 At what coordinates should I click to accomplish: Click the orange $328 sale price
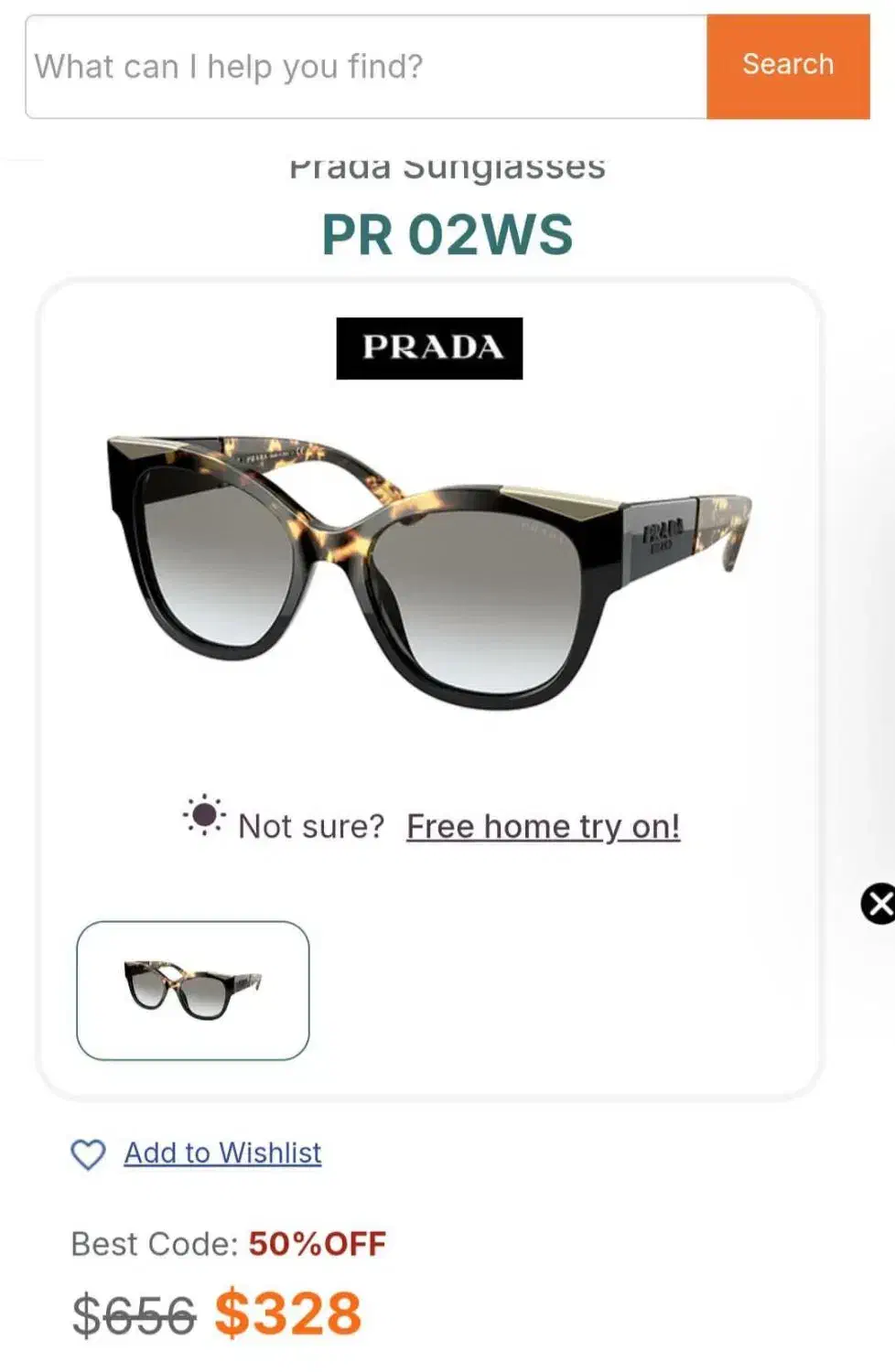288,1313
